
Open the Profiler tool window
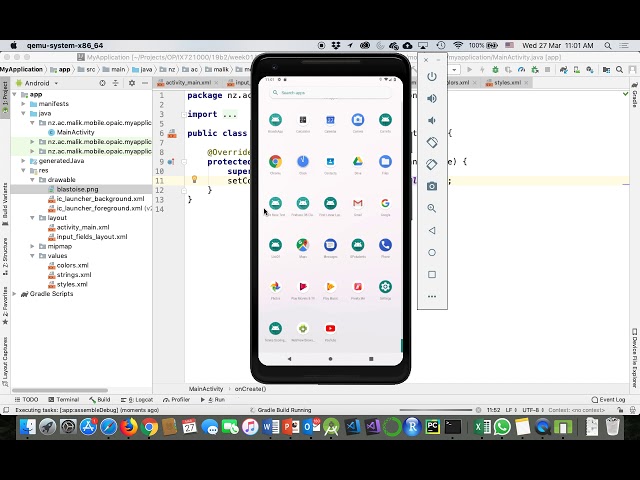[176, 400]
